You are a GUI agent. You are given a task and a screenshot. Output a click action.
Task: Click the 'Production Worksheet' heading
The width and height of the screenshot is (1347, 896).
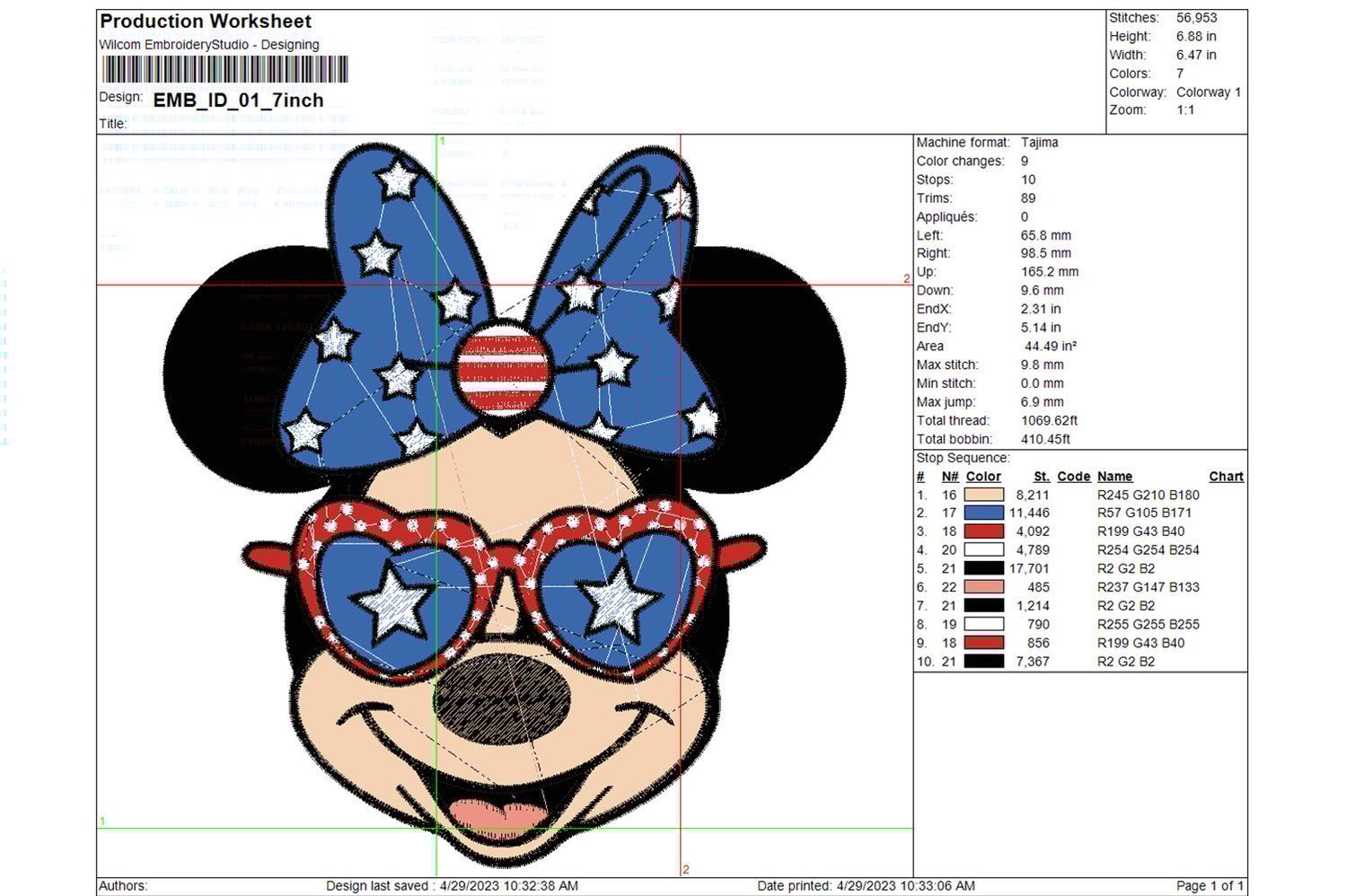point(206,22)
